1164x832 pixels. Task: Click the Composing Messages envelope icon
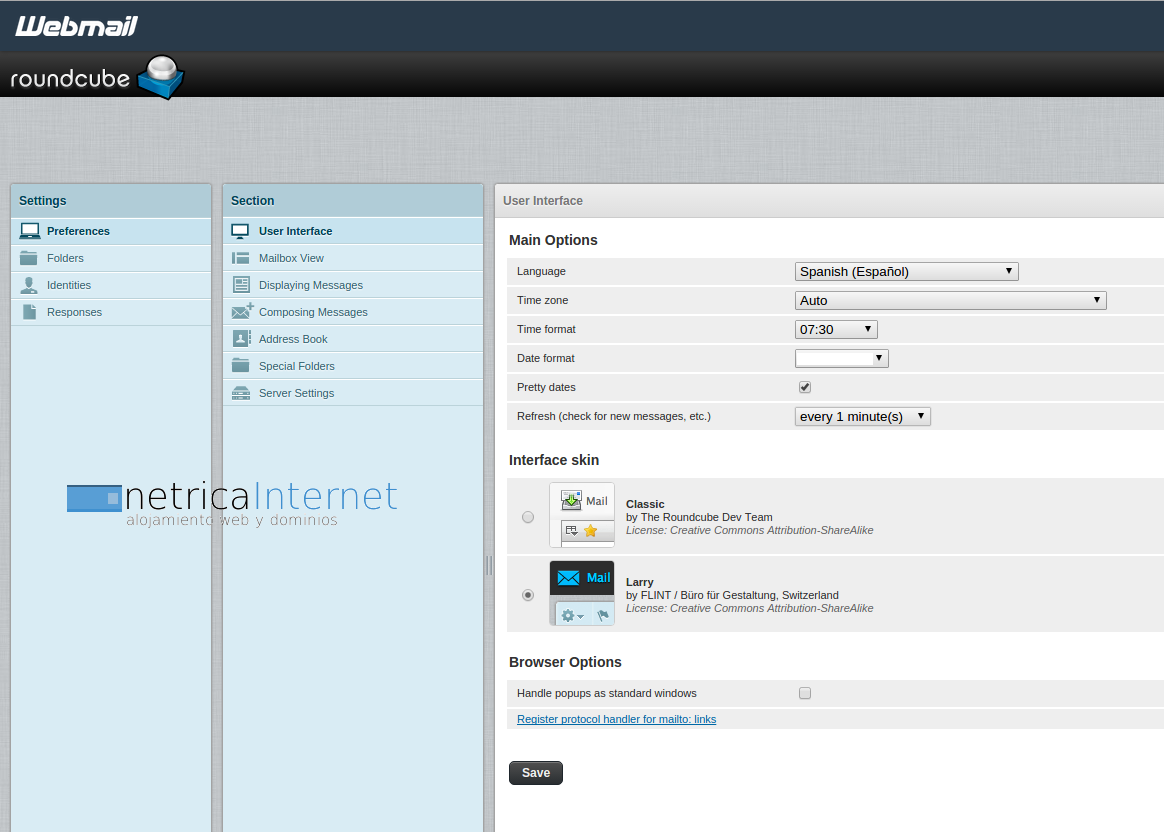[242, 312]
